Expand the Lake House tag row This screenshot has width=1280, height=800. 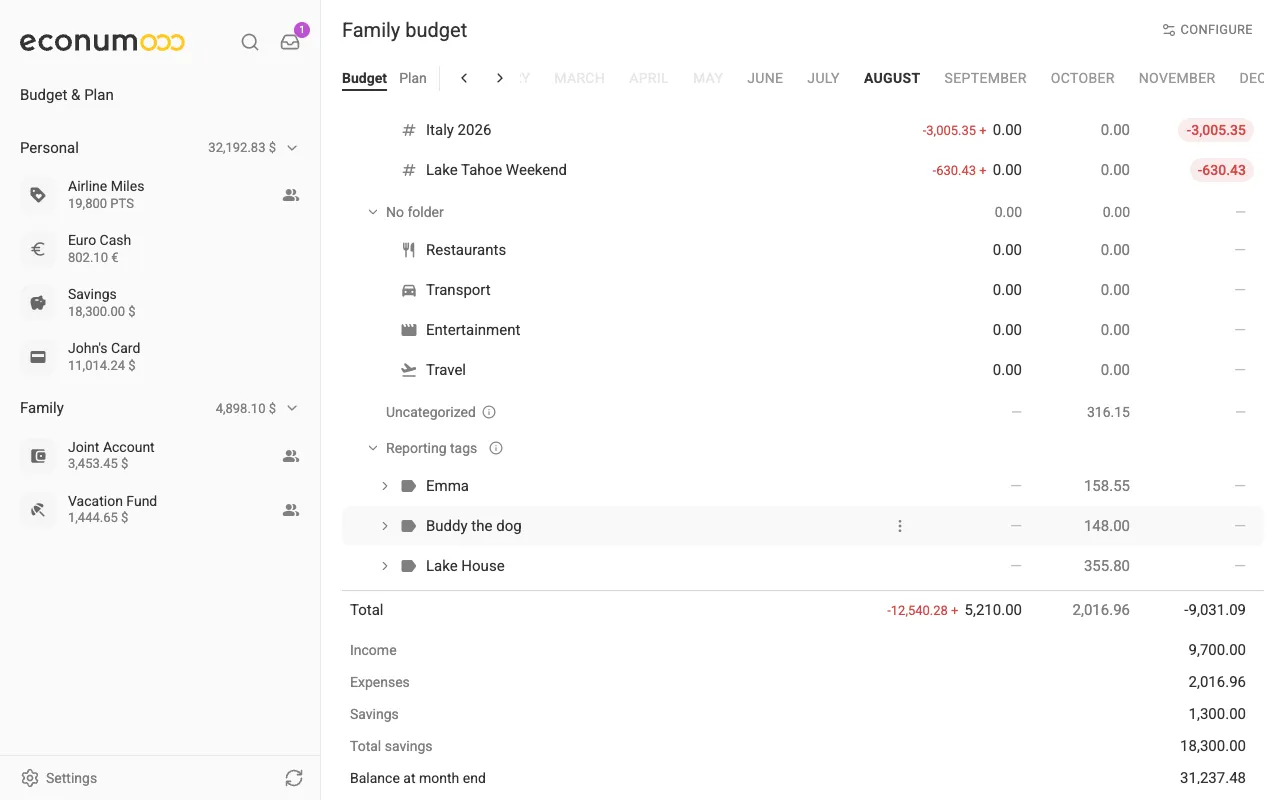[x=385, y=566]
